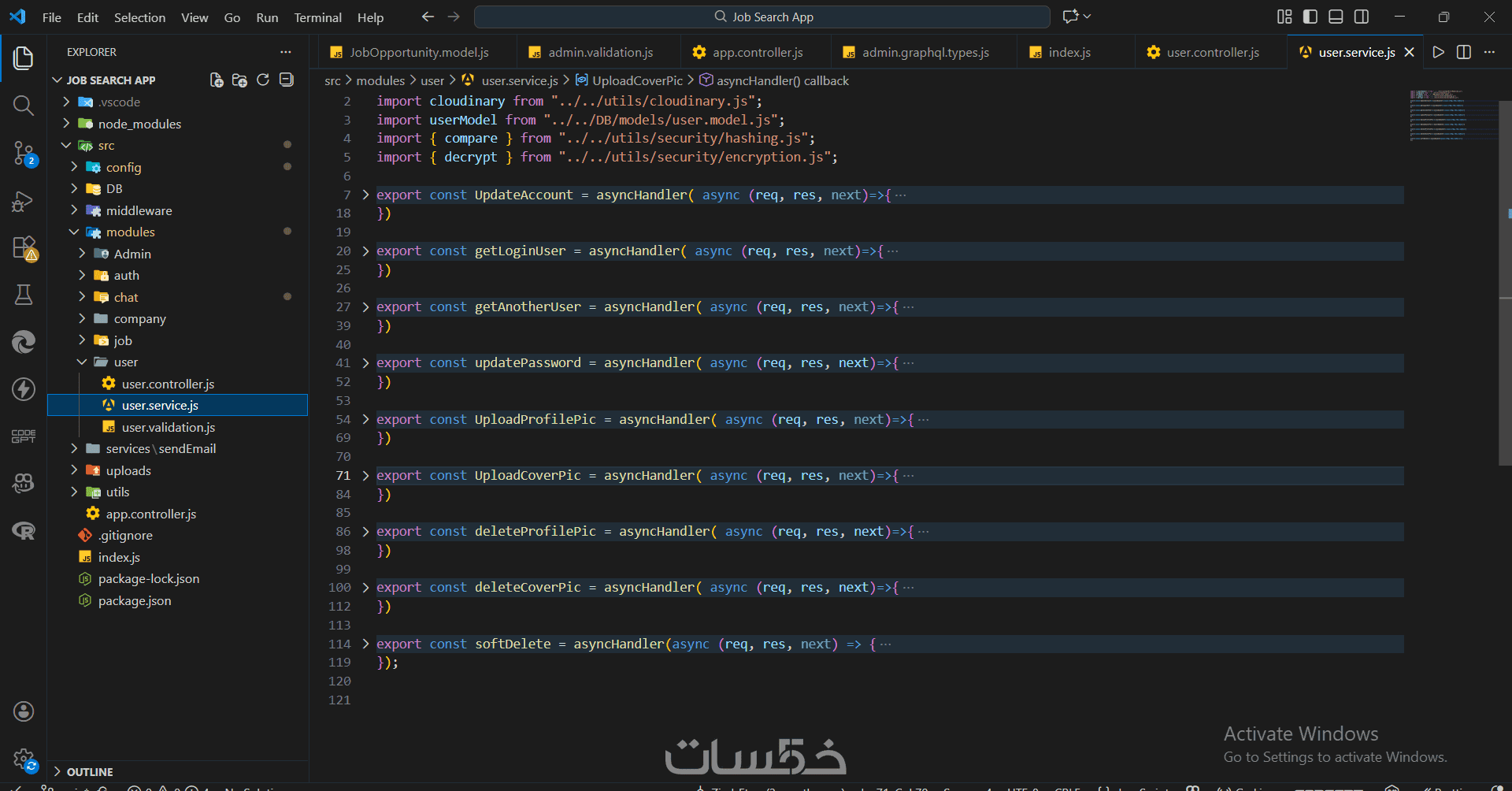This screenshot has height=791, width=1512.
Task: Switch to JobOpportunity.model.js tab
Action: point(419,52)
